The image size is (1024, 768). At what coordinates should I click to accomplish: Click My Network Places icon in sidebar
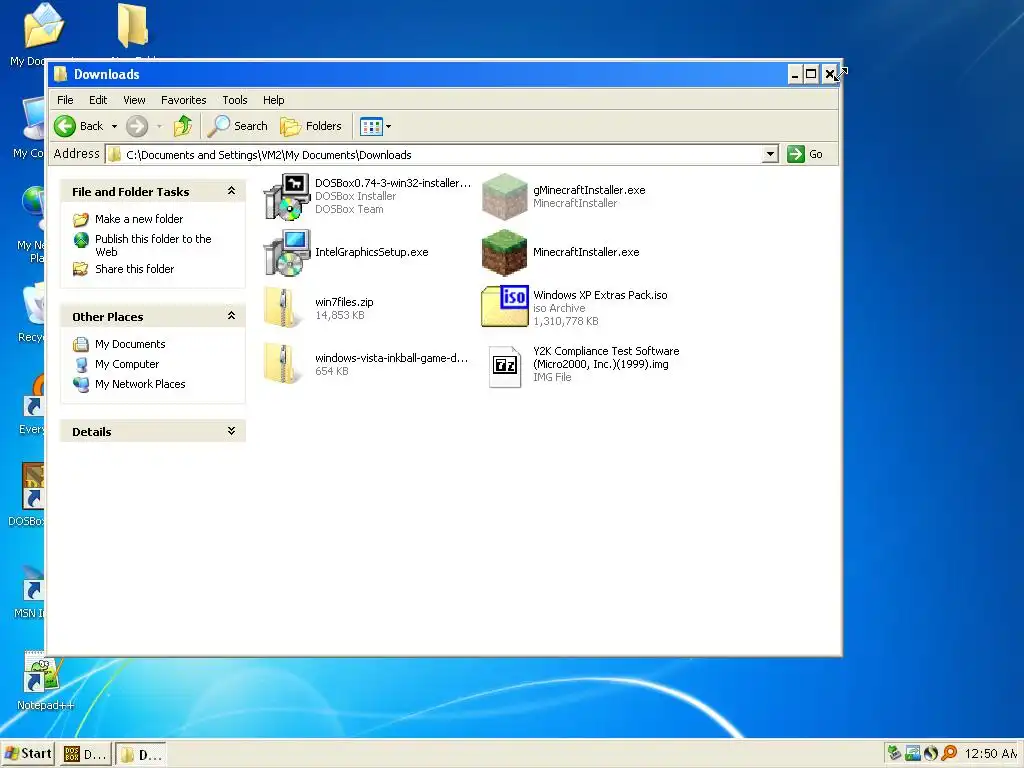81,384
